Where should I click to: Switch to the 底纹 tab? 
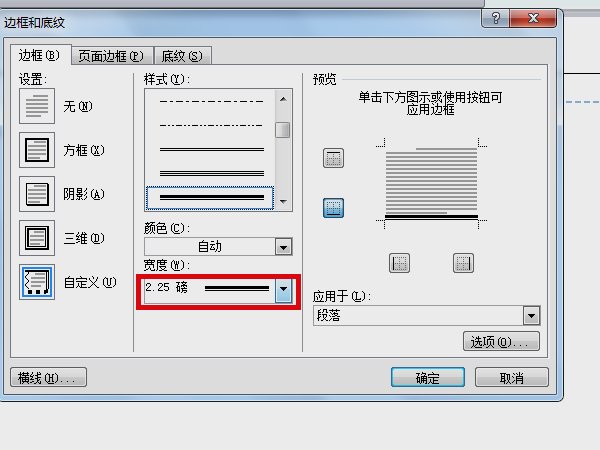(182, 56)
